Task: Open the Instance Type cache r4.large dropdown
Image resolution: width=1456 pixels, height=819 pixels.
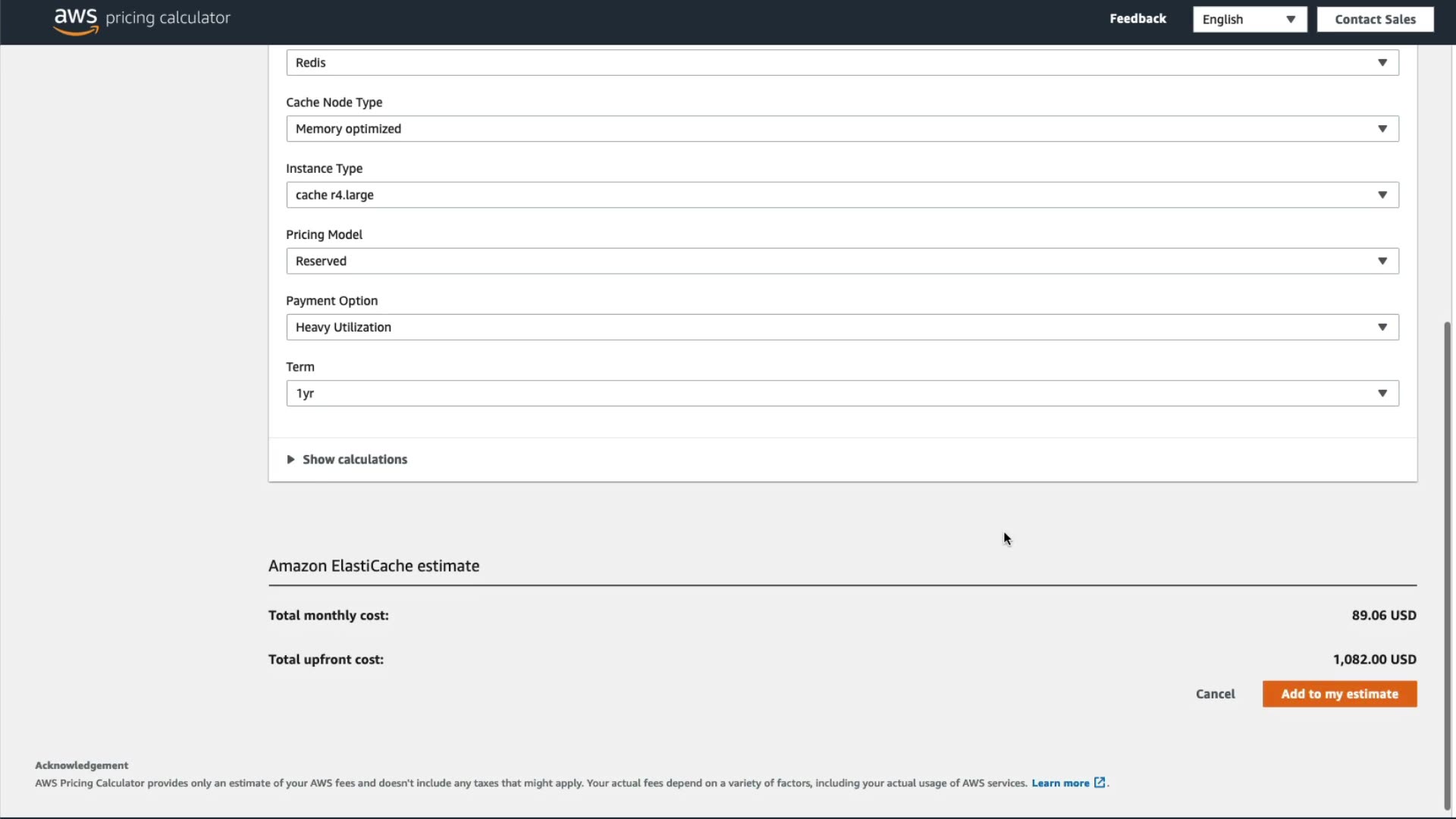Action: (x=842, y=195)
